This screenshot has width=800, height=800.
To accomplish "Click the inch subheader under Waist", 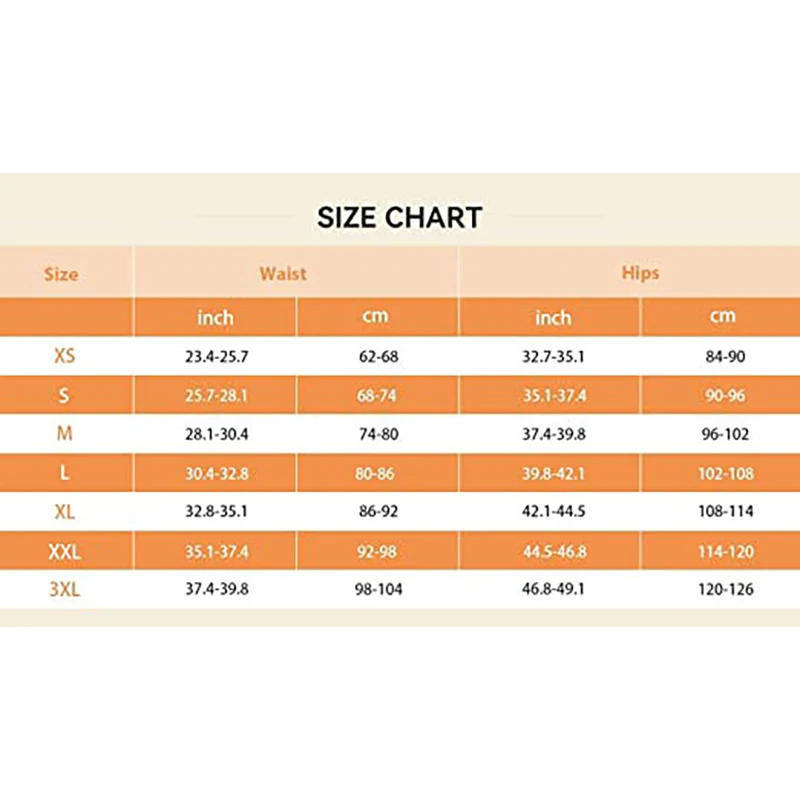I will click(215, 317).
